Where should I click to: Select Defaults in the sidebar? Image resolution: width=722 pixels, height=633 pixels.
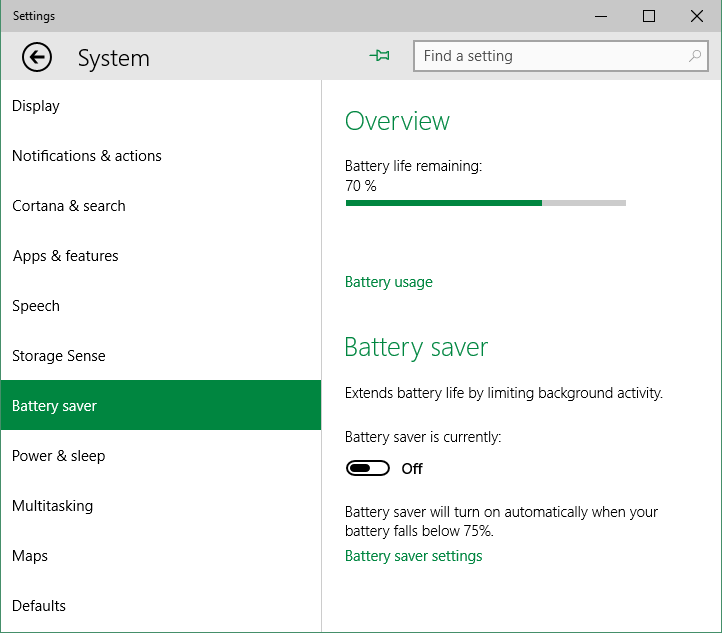point(39,606)
